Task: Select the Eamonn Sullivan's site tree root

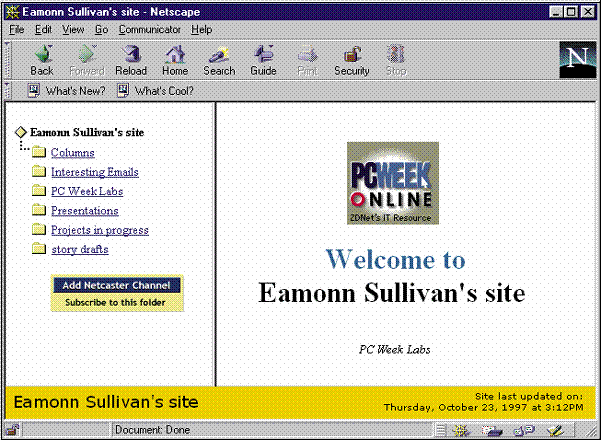Action: point(87,132)
